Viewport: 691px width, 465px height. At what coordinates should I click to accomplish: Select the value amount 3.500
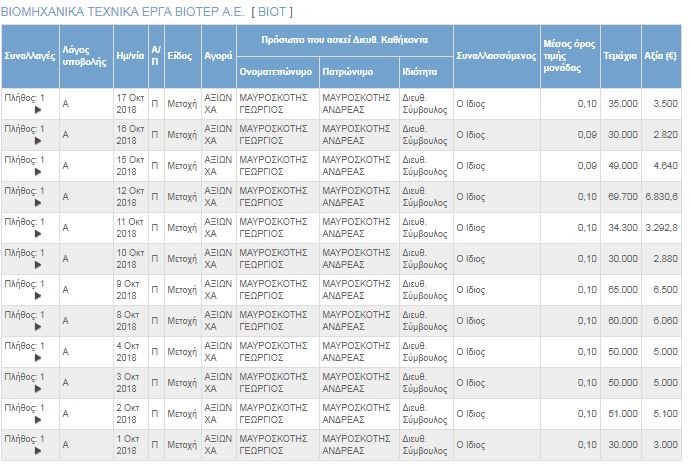coord(665,104)
